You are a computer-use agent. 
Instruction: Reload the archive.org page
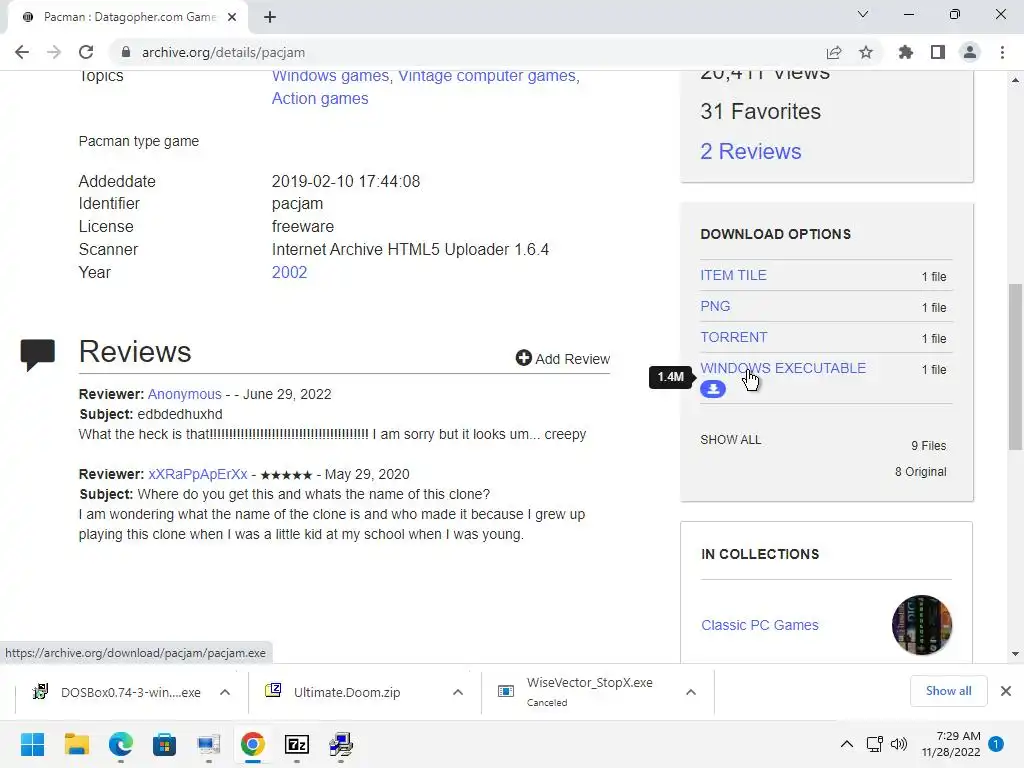(x=86, y=52)
